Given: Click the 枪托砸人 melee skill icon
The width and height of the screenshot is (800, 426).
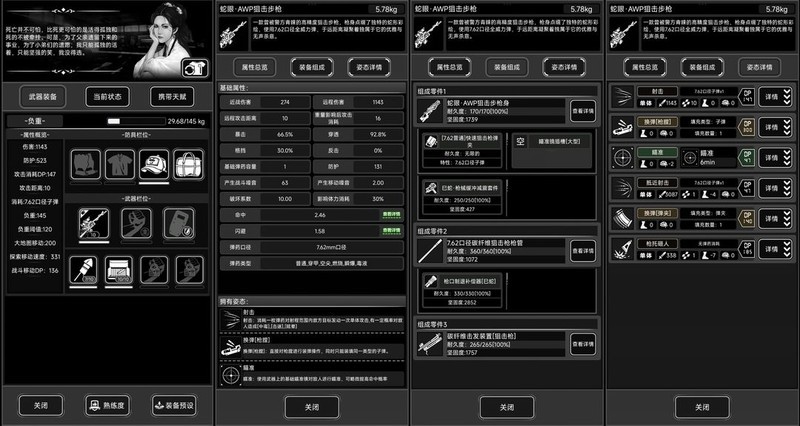Looking at the screenshot, I should pyautogui.click(x=622, y=249).
